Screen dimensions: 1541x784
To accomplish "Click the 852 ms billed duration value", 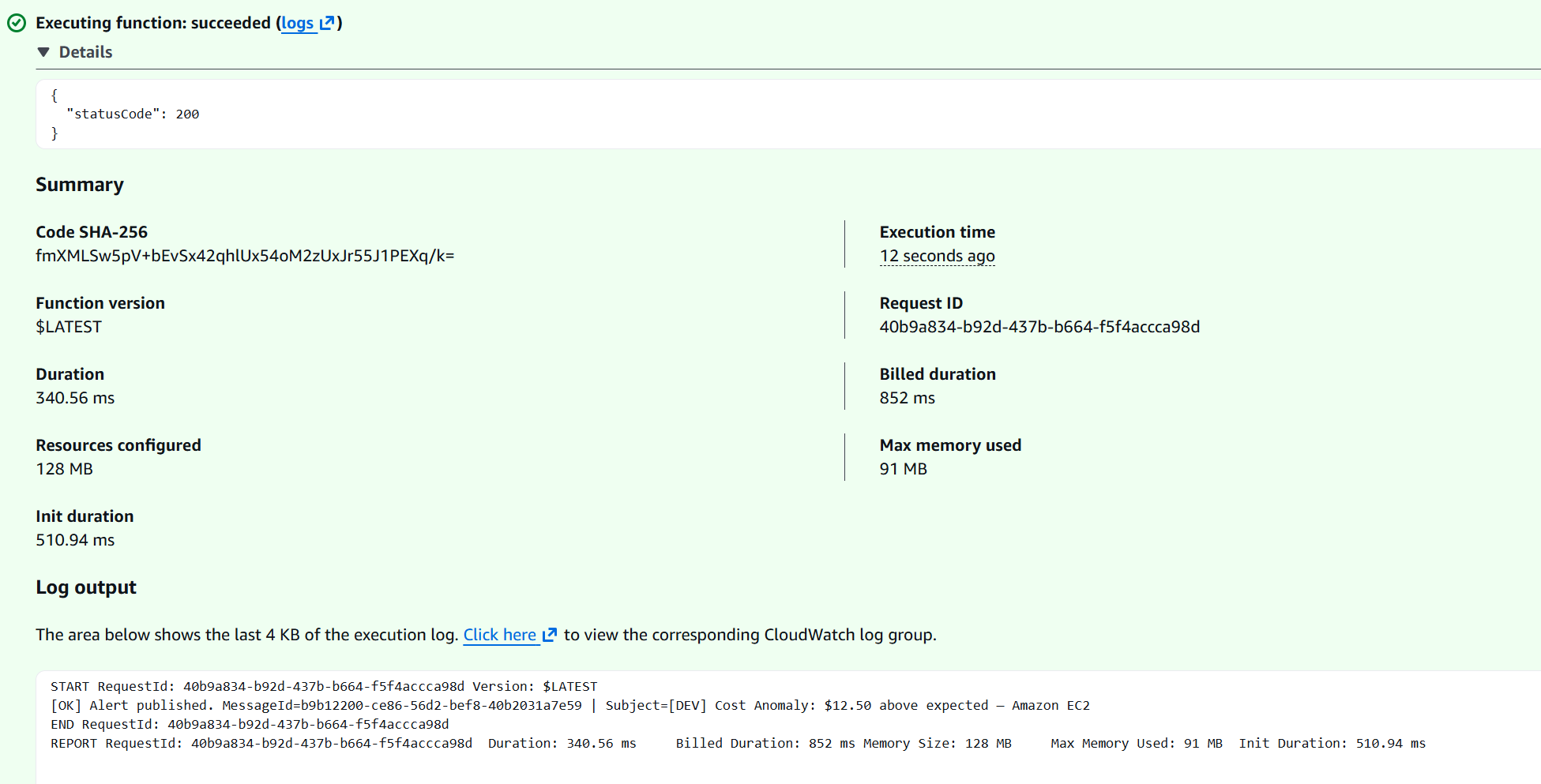I will [907, 398].
